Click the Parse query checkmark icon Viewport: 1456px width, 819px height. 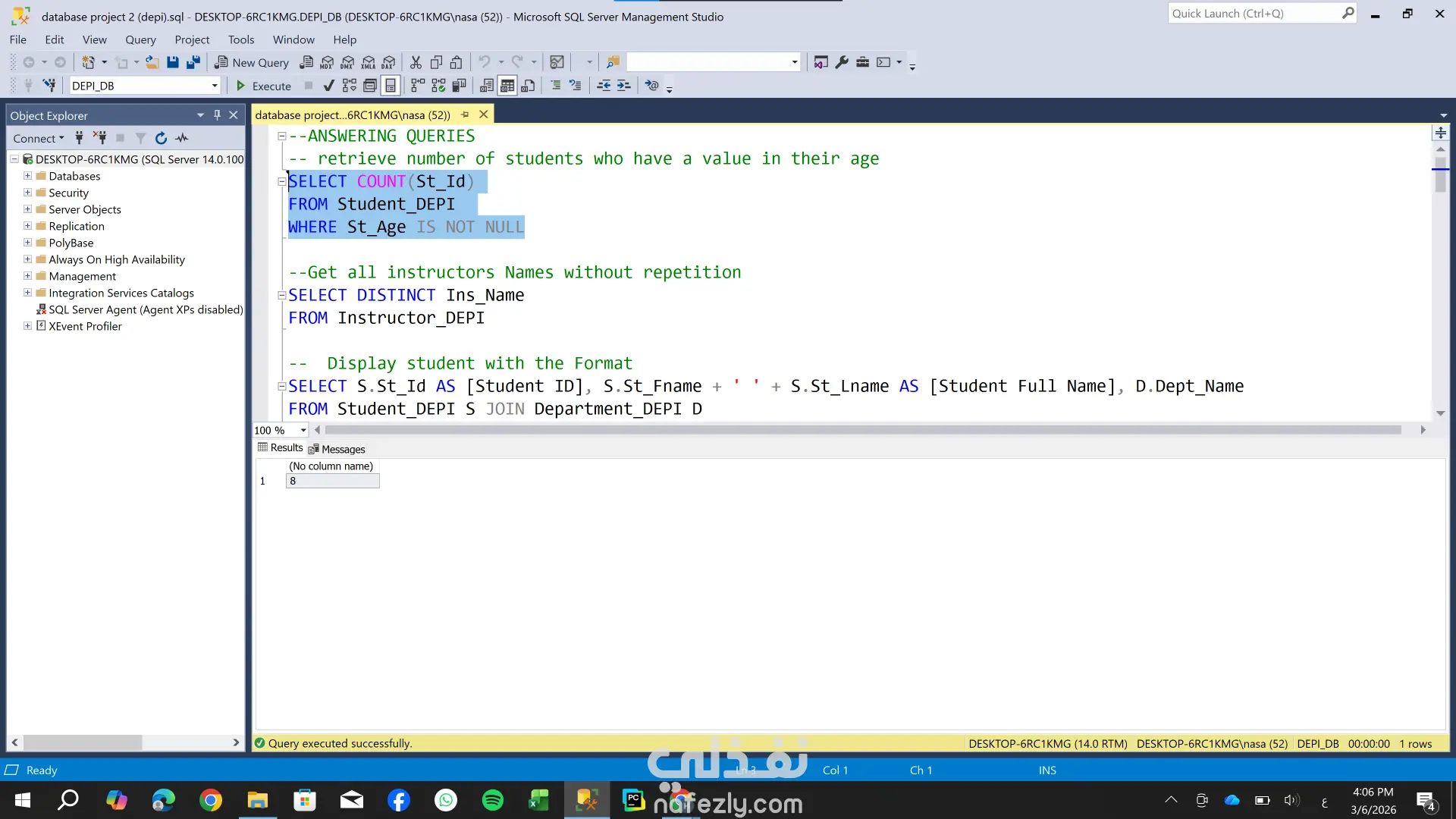point(328,86)
